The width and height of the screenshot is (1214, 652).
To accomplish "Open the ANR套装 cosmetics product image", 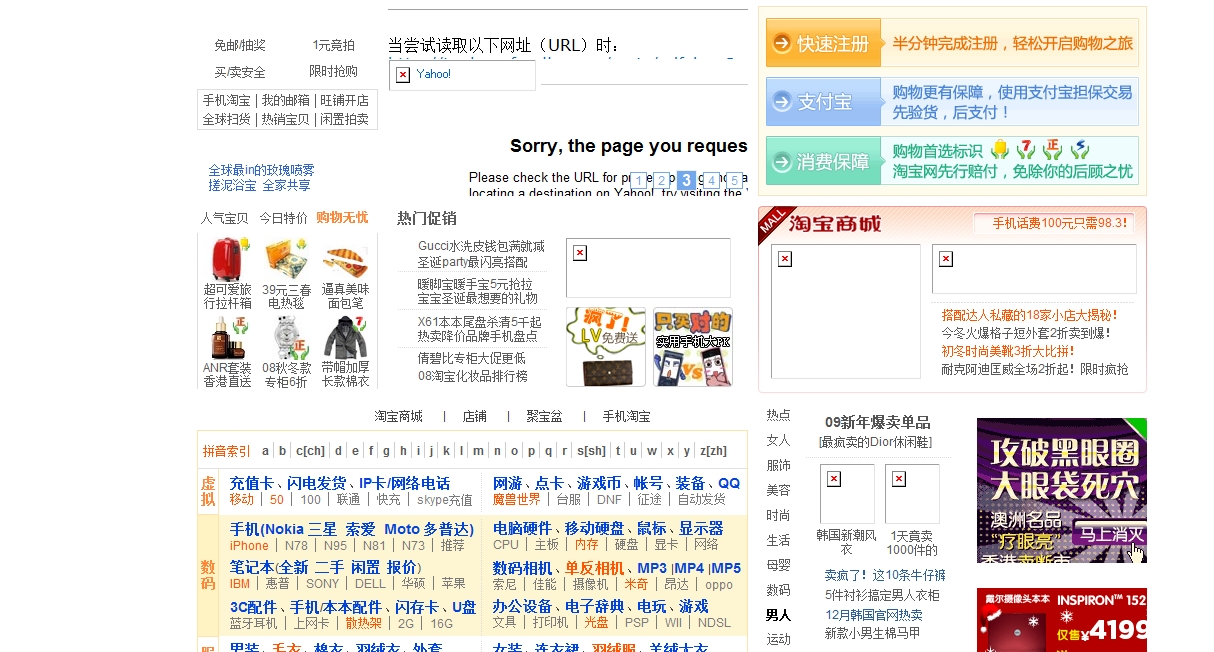I will (x=227, y=338).
